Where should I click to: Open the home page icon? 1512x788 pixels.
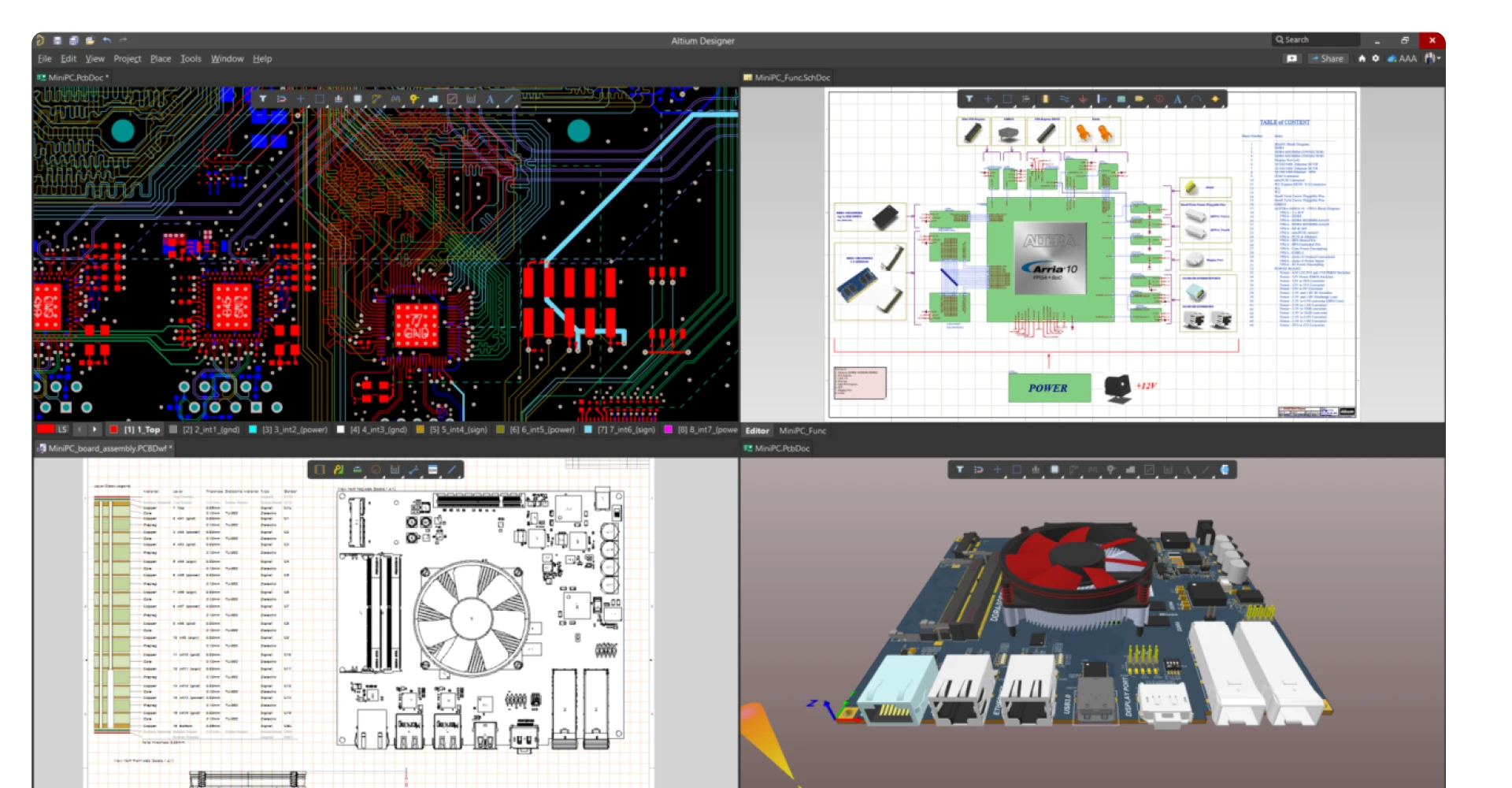coord(1362,58)
